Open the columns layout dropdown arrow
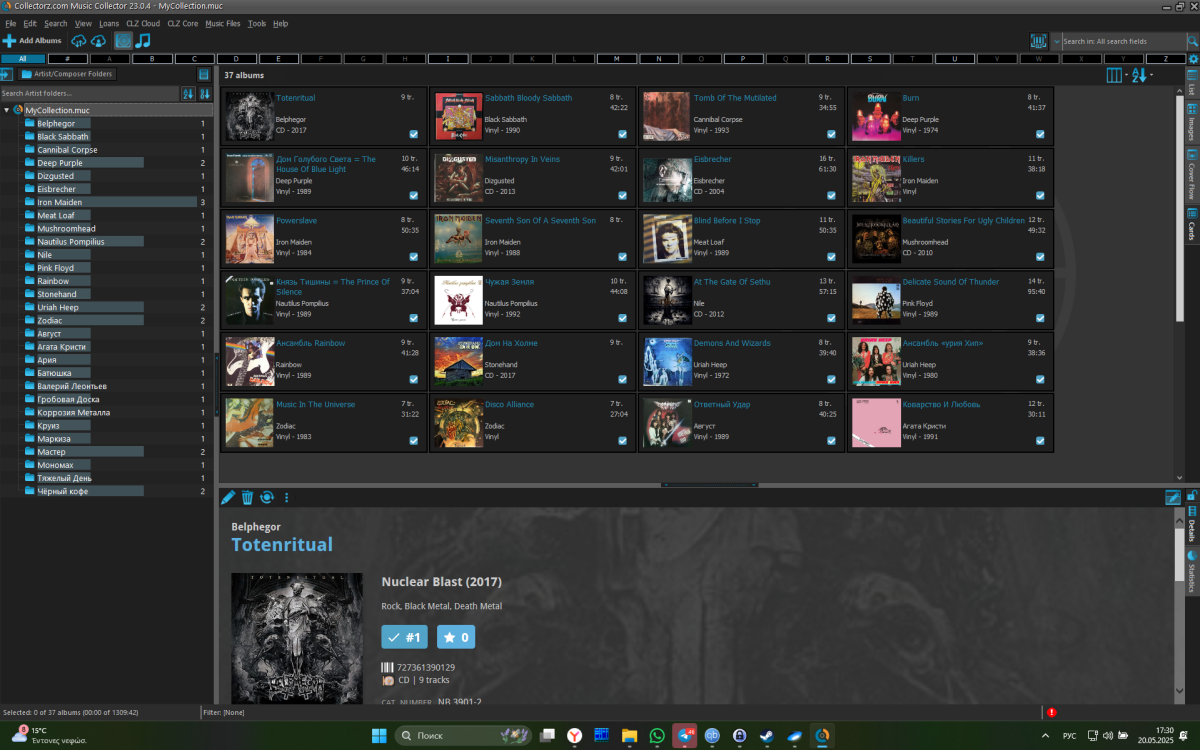Screen dimensions: 1200x750 click(1126, 75)
